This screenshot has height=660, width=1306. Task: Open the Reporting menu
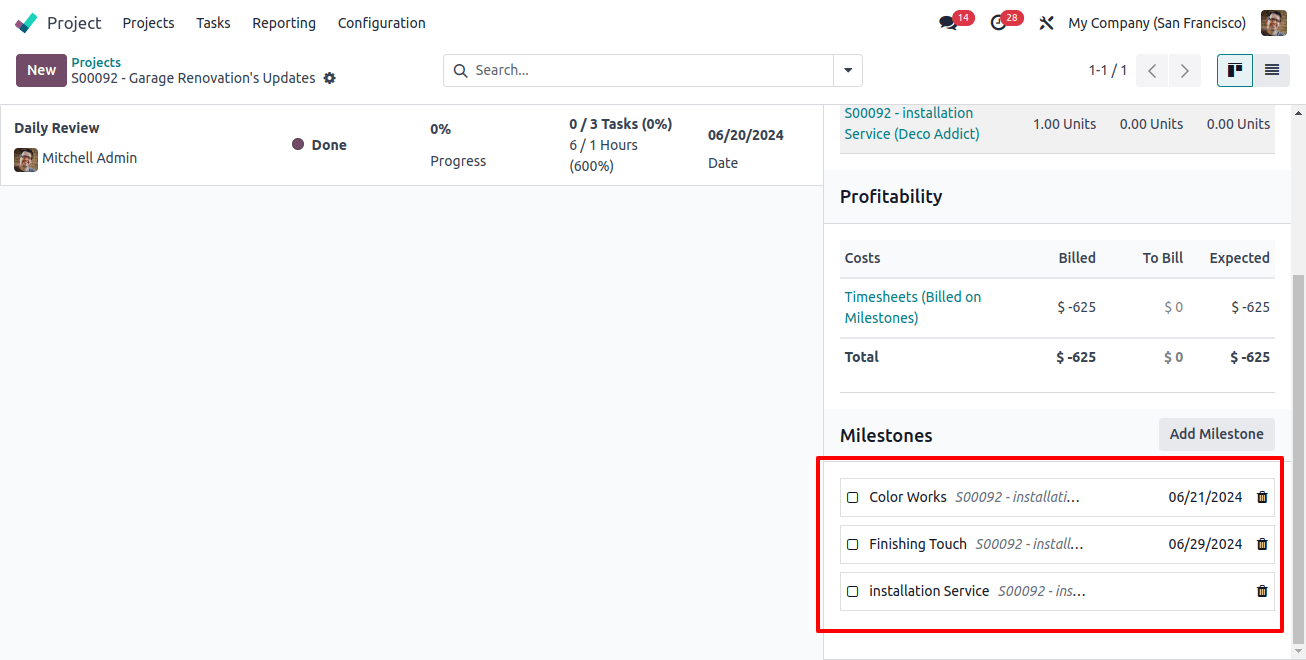point(284,23)
